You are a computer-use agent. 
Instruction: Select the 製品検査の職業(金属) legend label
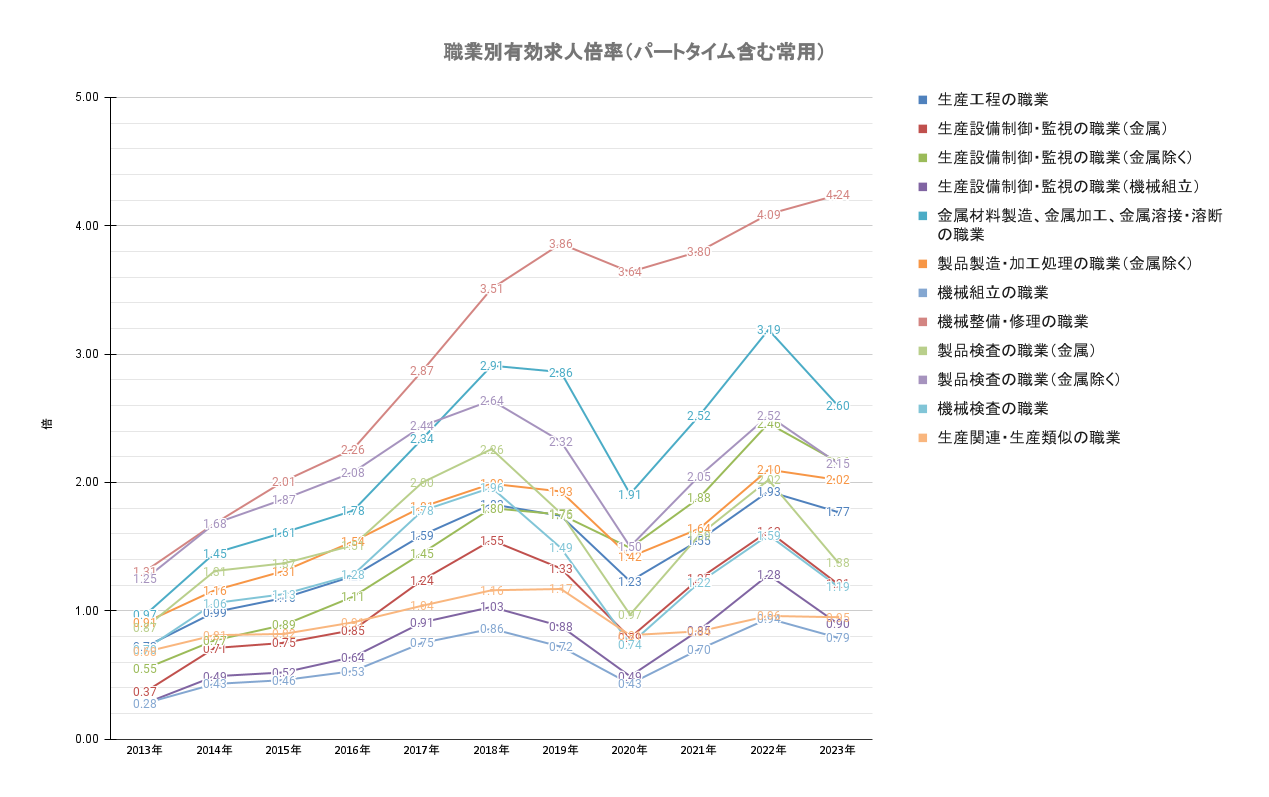click(1016, 351)
